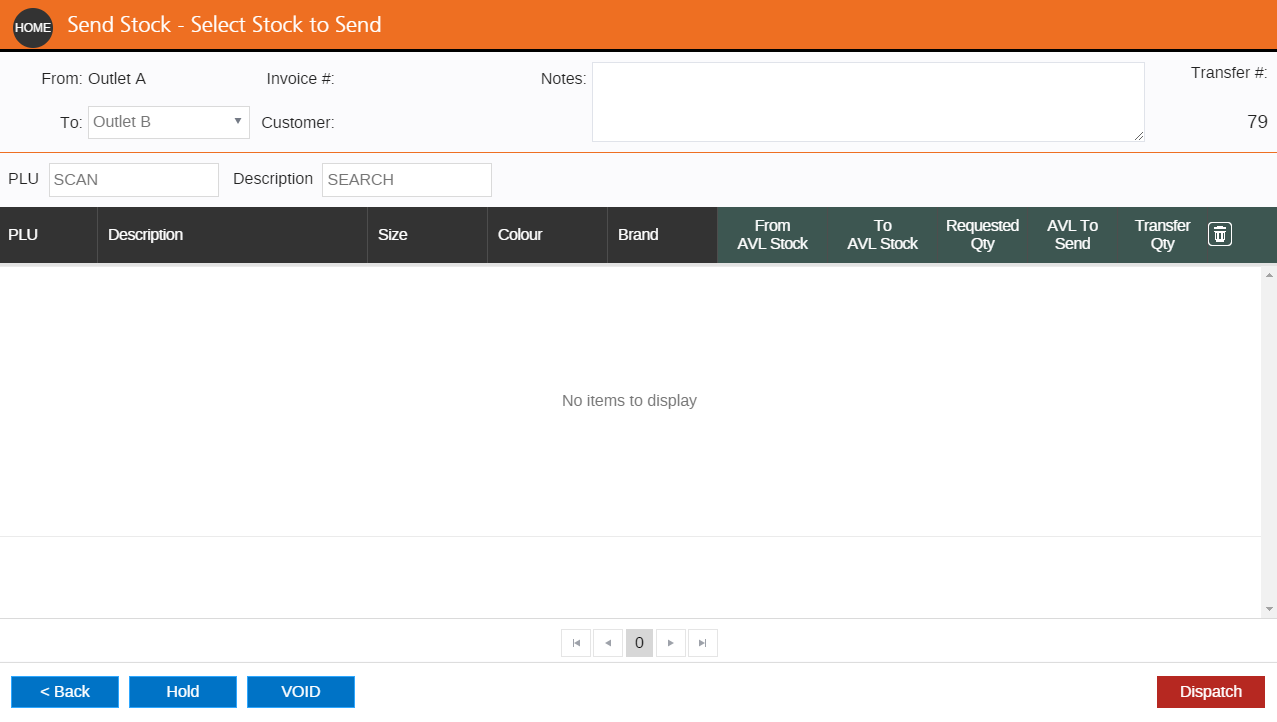Click the Invoice # label

pyautogui.click(x=300, y=79)
